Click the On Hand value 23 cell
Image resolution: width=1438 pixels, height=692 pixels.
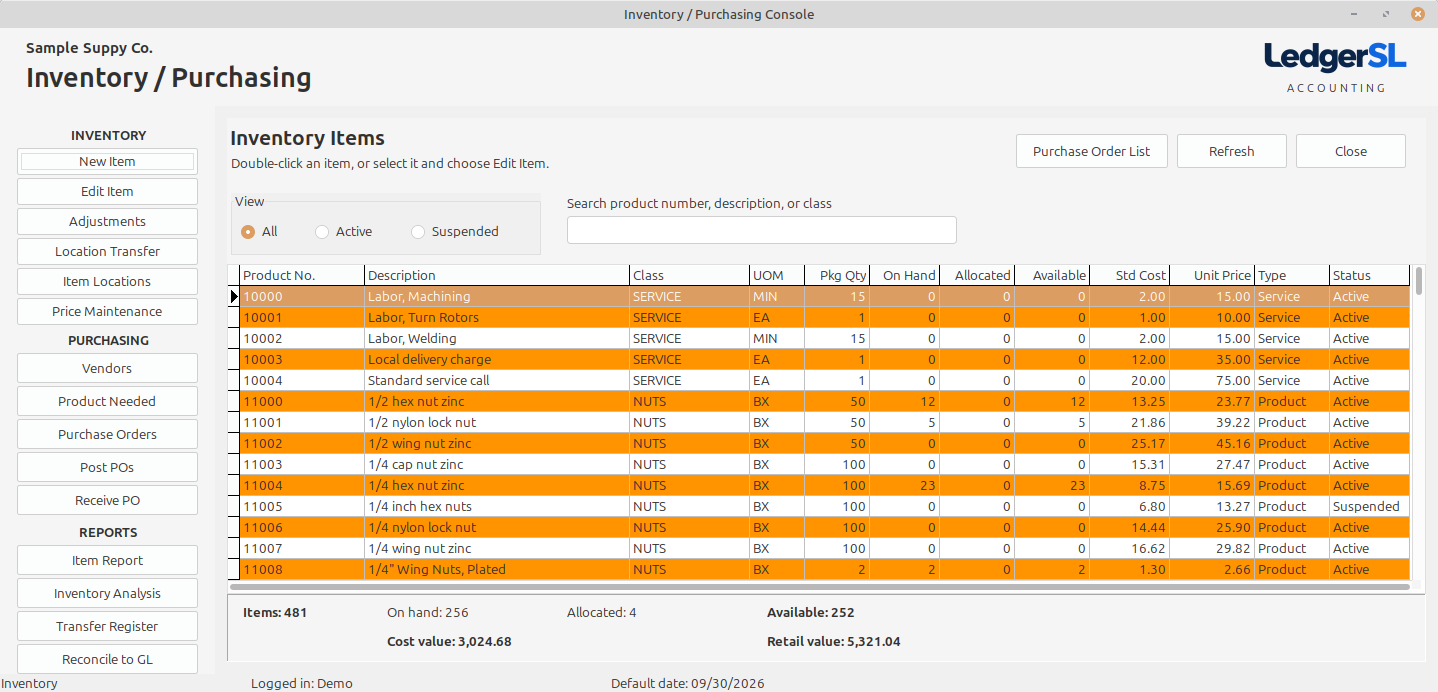905,485
